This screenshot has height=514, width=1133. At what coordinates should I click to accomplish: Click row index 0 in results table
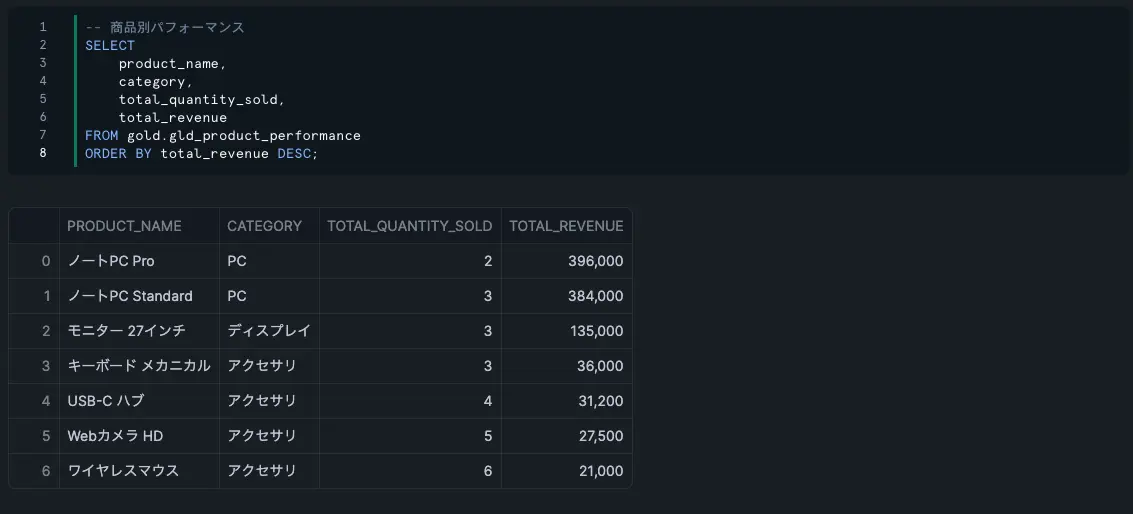click(45, 261)
